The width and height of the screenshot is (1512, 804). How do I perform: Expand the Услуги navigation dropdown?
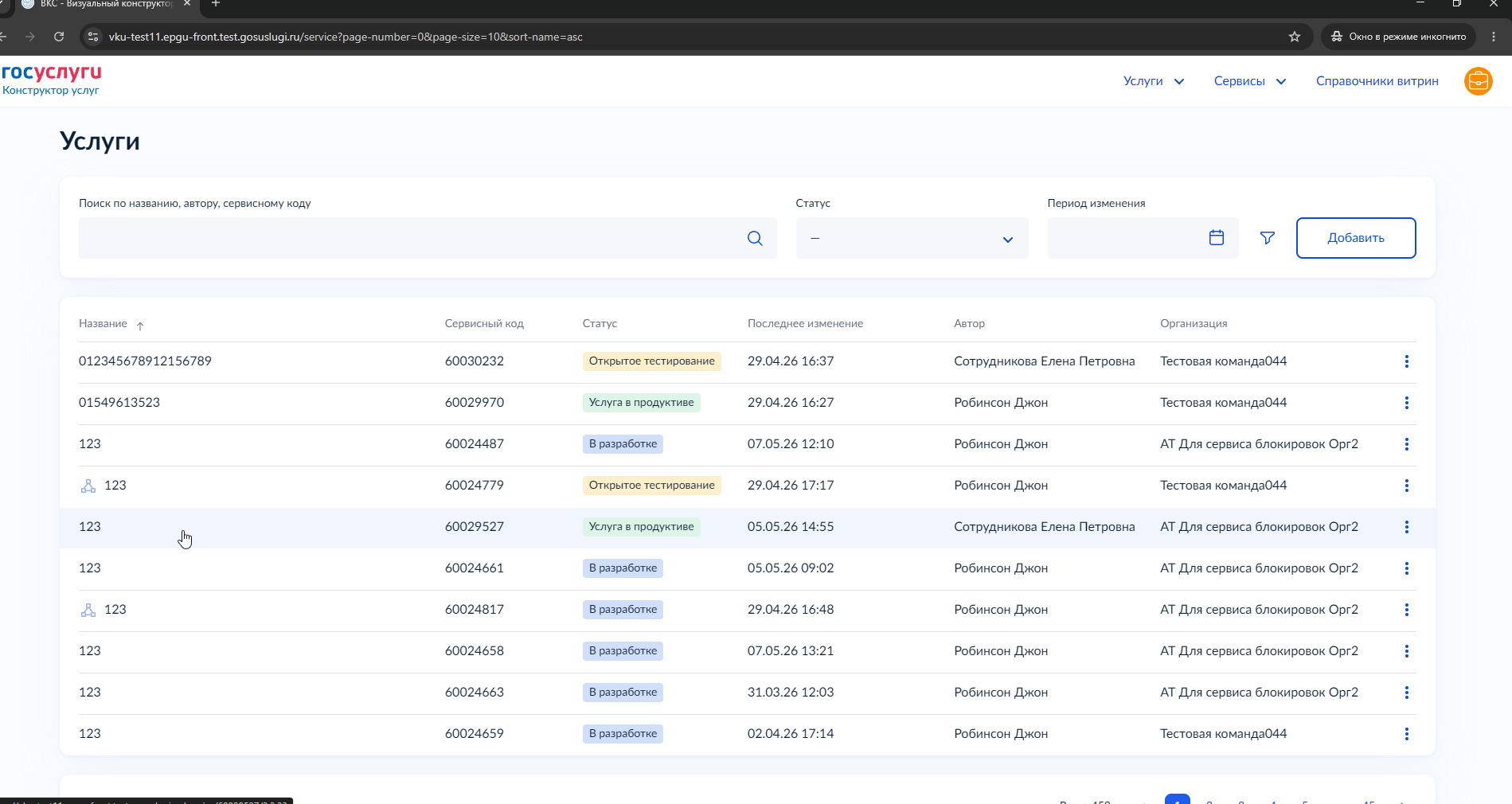click(x=1154, y=81)
